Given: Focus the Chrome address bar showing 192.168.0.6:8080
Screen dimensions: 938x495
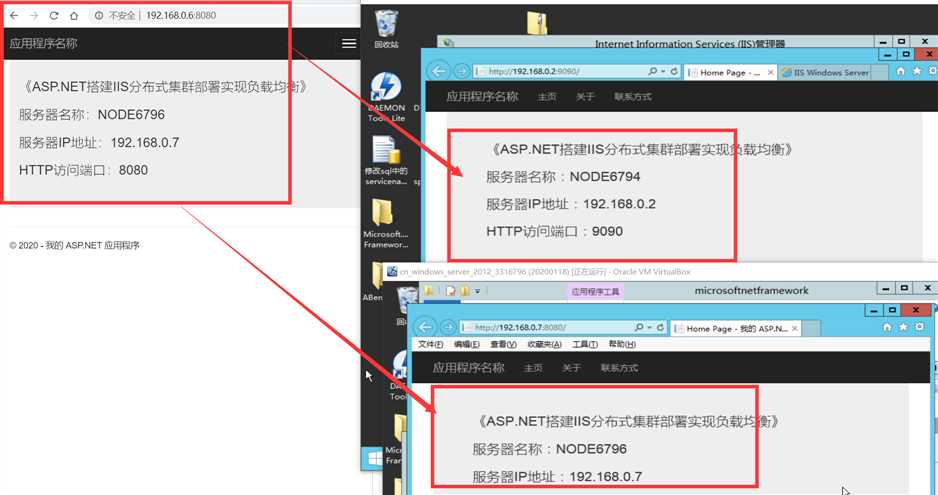Looking at the screenshot, I should [181, 16].
